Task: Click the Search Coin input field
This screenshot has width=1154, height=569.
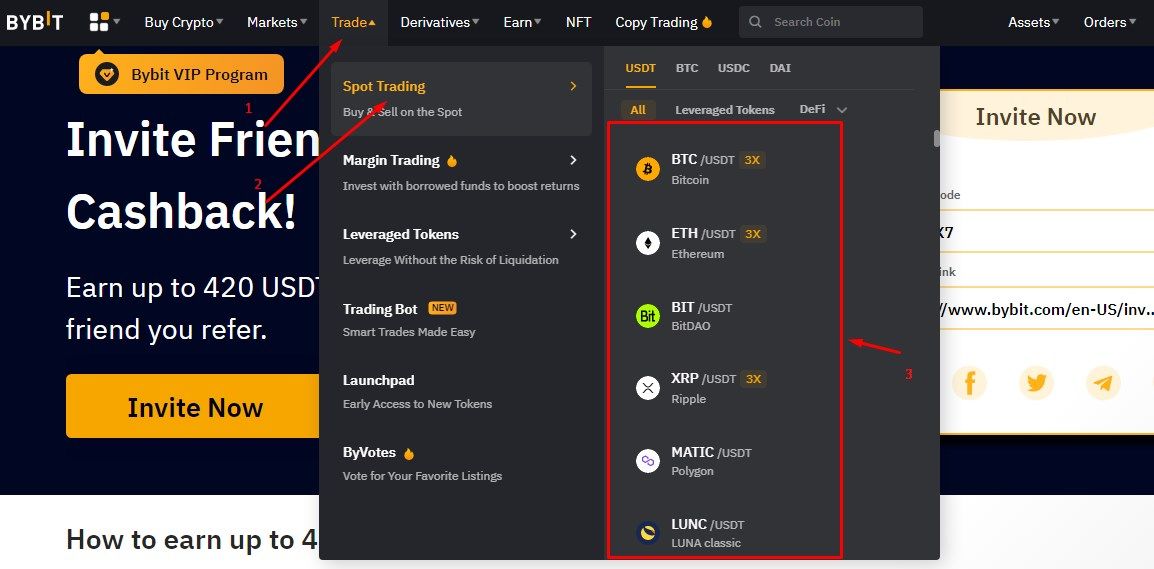Action: (x=831, y=22)
